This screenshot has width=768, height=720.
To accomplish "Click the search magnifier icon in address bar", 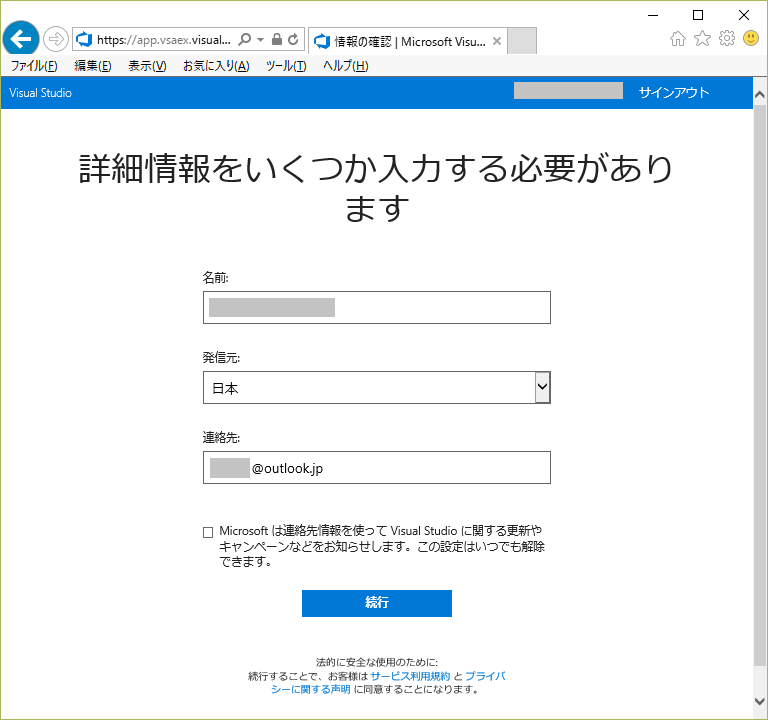I will point(245,40).
